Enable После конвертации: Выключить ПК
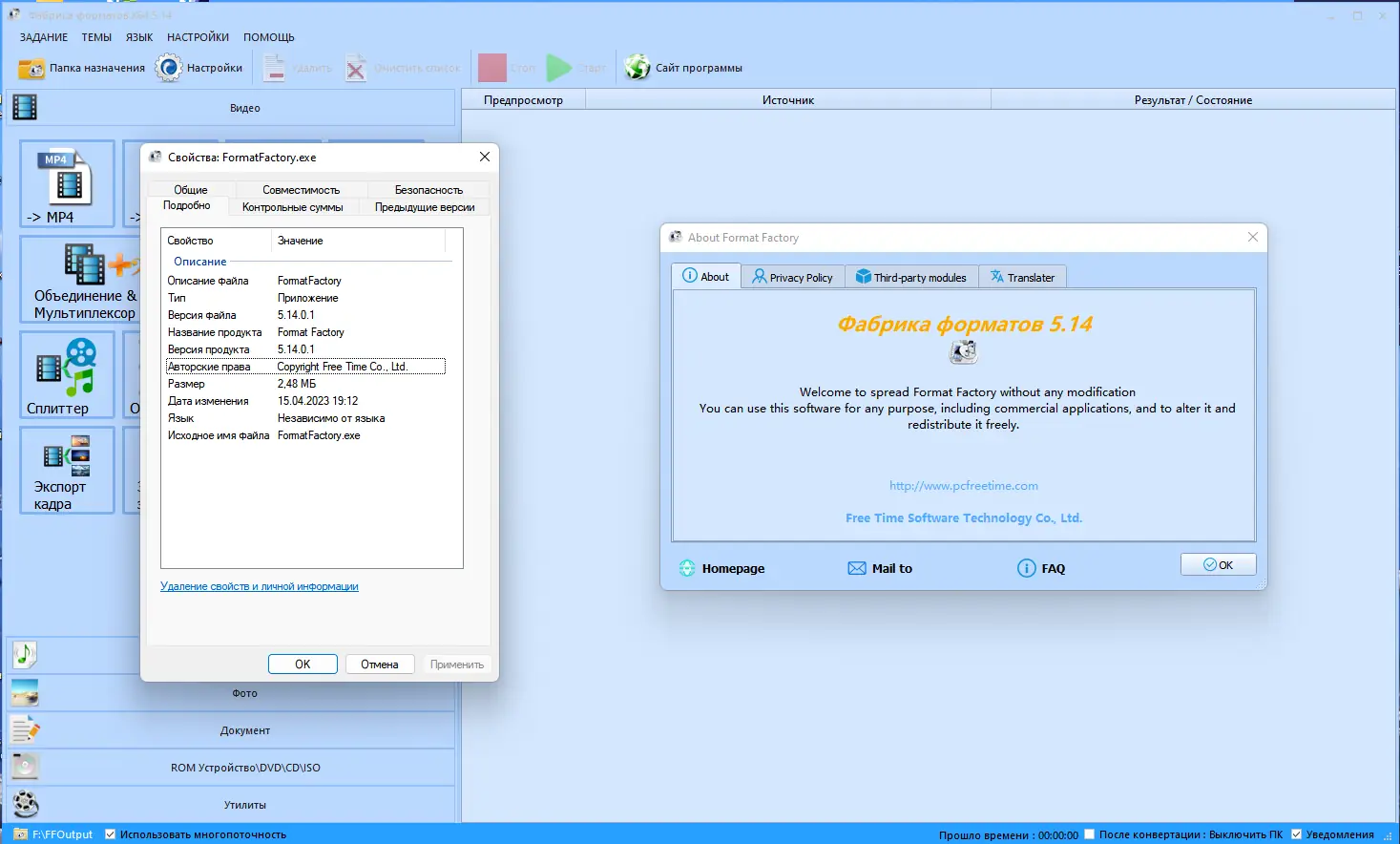1400x844 pixels. [x=1088, y=833]
